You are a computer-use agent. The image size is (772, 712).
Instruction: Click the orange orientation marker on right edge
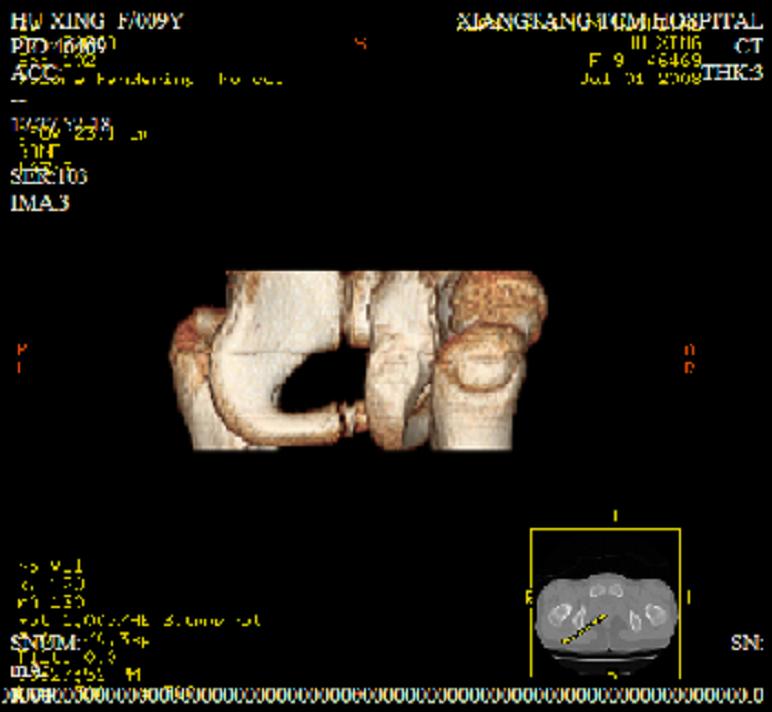tap(689, 358)
